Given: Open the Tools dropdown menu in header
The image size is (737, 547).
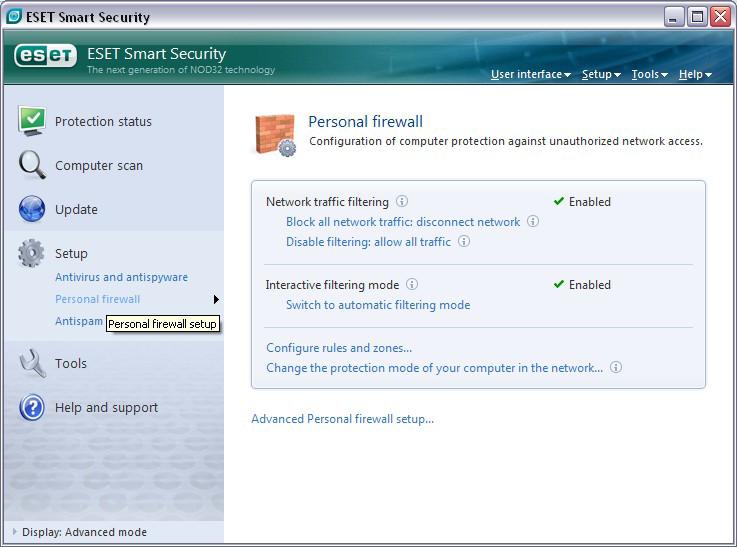Looking at the screenshot, I should click(x=650, y=74).
